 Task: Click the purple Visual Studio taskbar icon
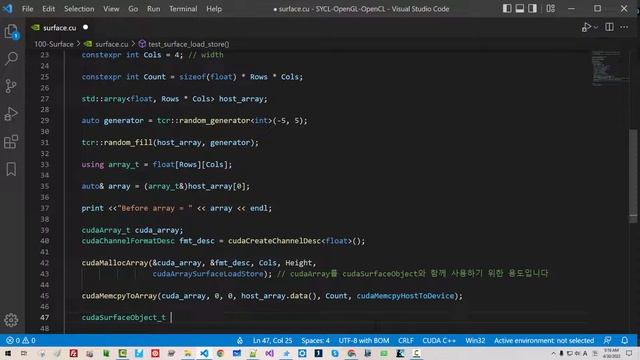pyautogui.click(x=269, y=353)
